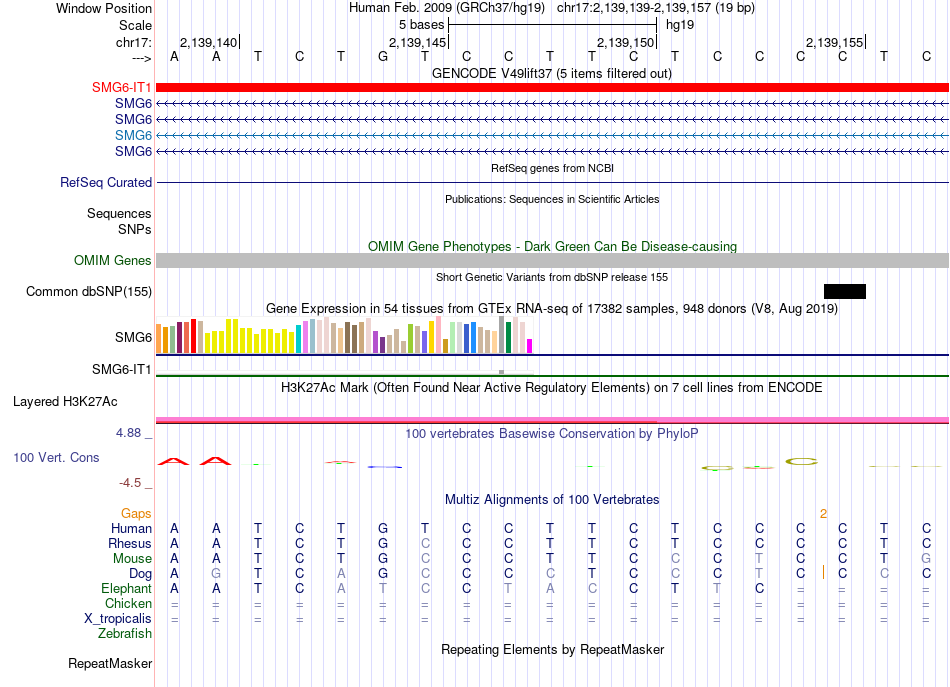Select the light-blue SMG6 transcript label
Viewport: 950px width, 687px height.
(x=133, y=135)
